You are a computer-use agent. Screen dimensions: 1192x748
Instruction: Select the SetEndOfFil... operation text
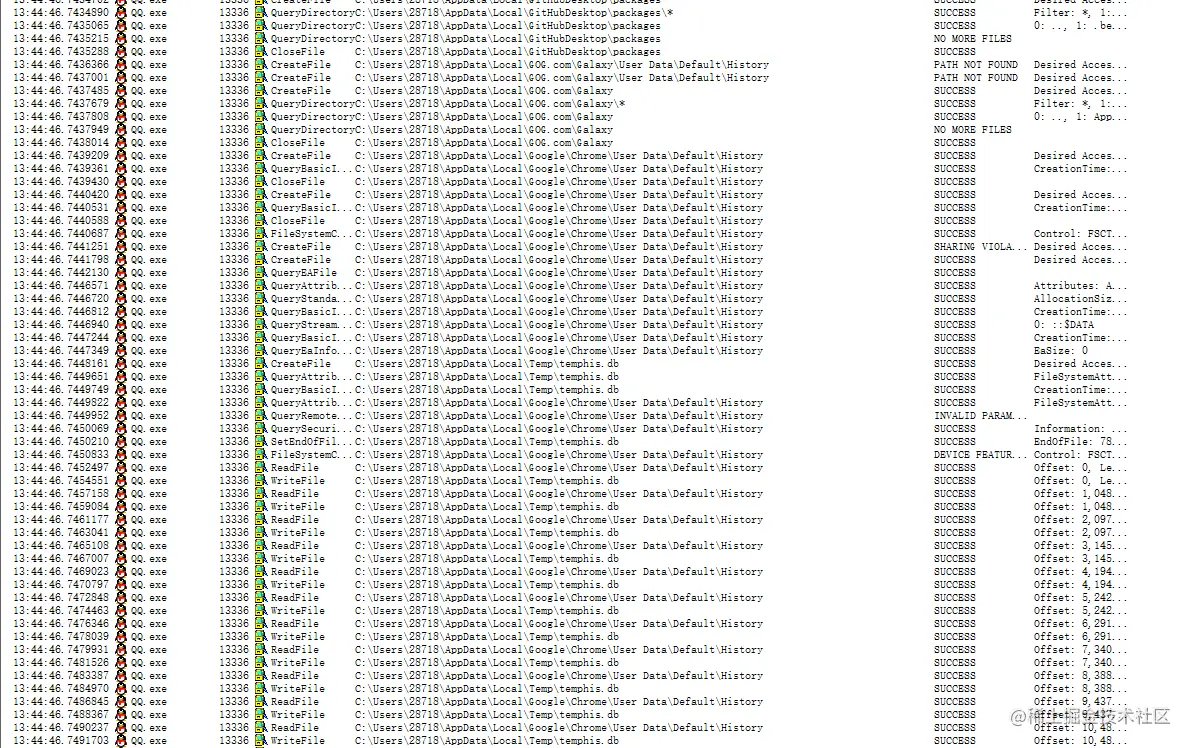[309, 442]
